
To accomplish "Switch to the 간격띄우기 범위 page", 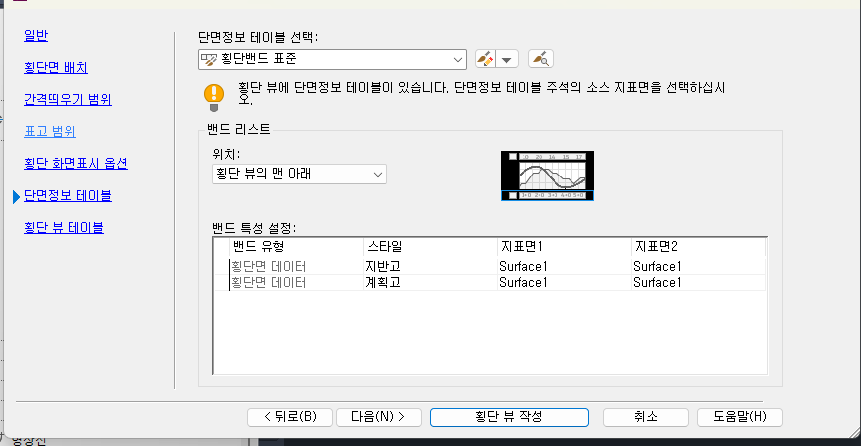I will pyautogui.click(x=68, y=100).
